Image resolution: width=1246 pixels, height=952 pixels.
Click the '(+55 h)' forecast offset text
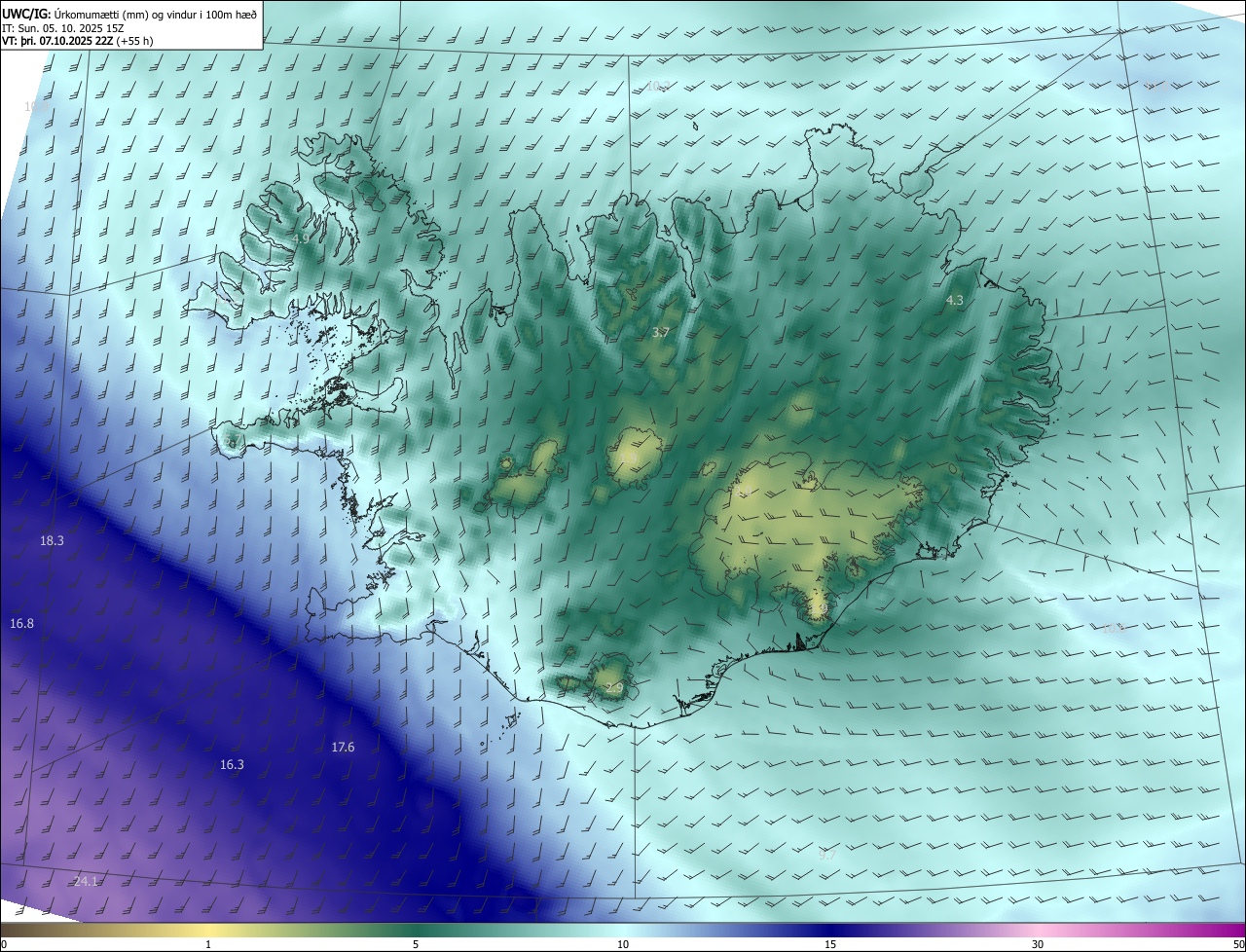(134, 41)
